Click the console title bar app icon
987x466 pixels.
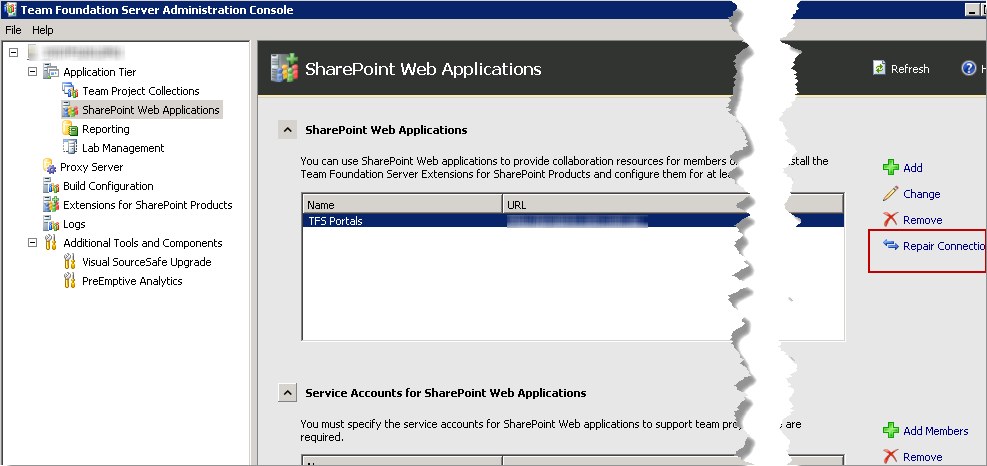pyautogui.click(x=9, y=9)
